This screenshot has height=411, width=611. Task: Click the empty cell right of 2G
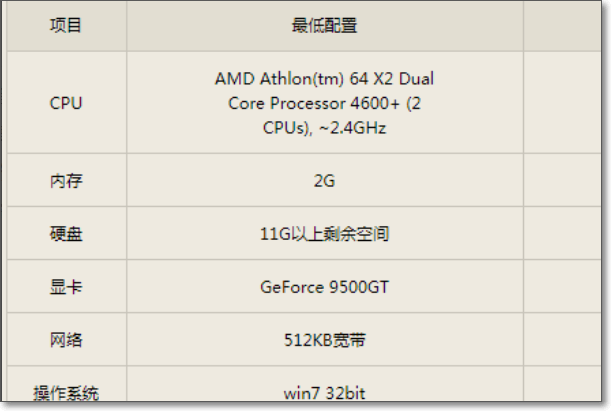(562, 180)
